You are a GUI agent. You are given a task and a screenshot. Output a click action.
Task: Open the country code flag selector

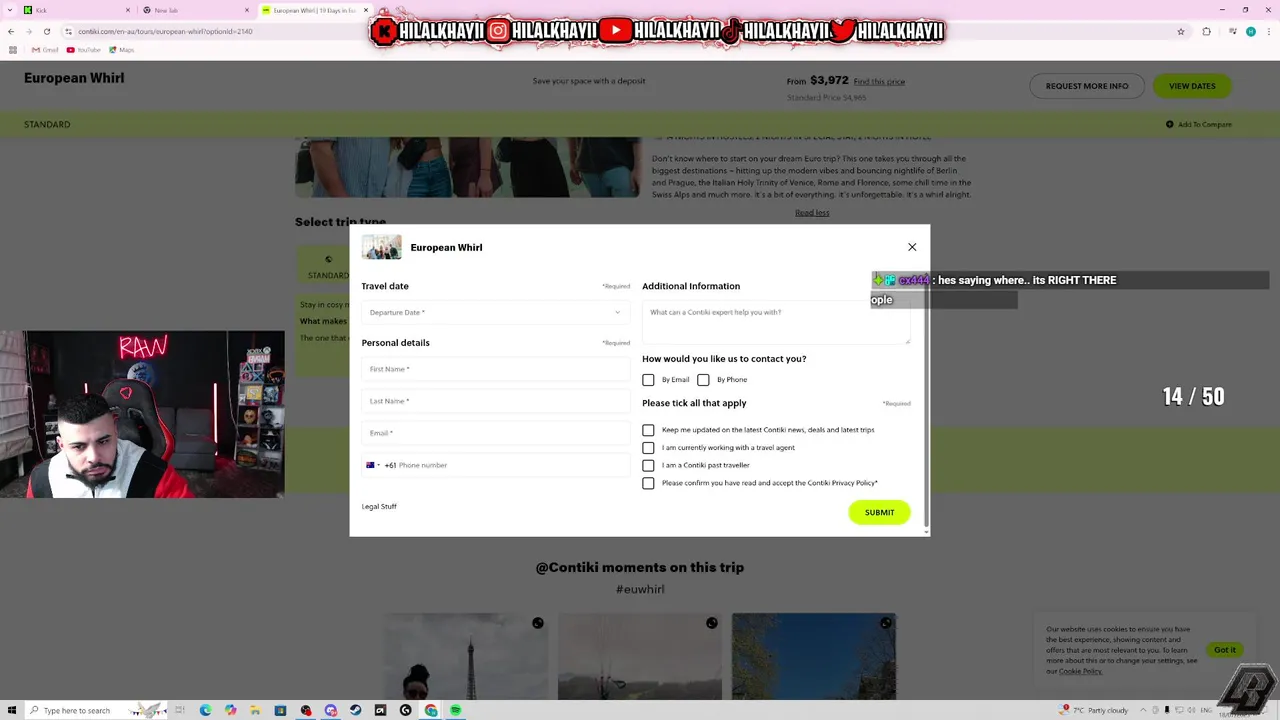click(373, 465)
